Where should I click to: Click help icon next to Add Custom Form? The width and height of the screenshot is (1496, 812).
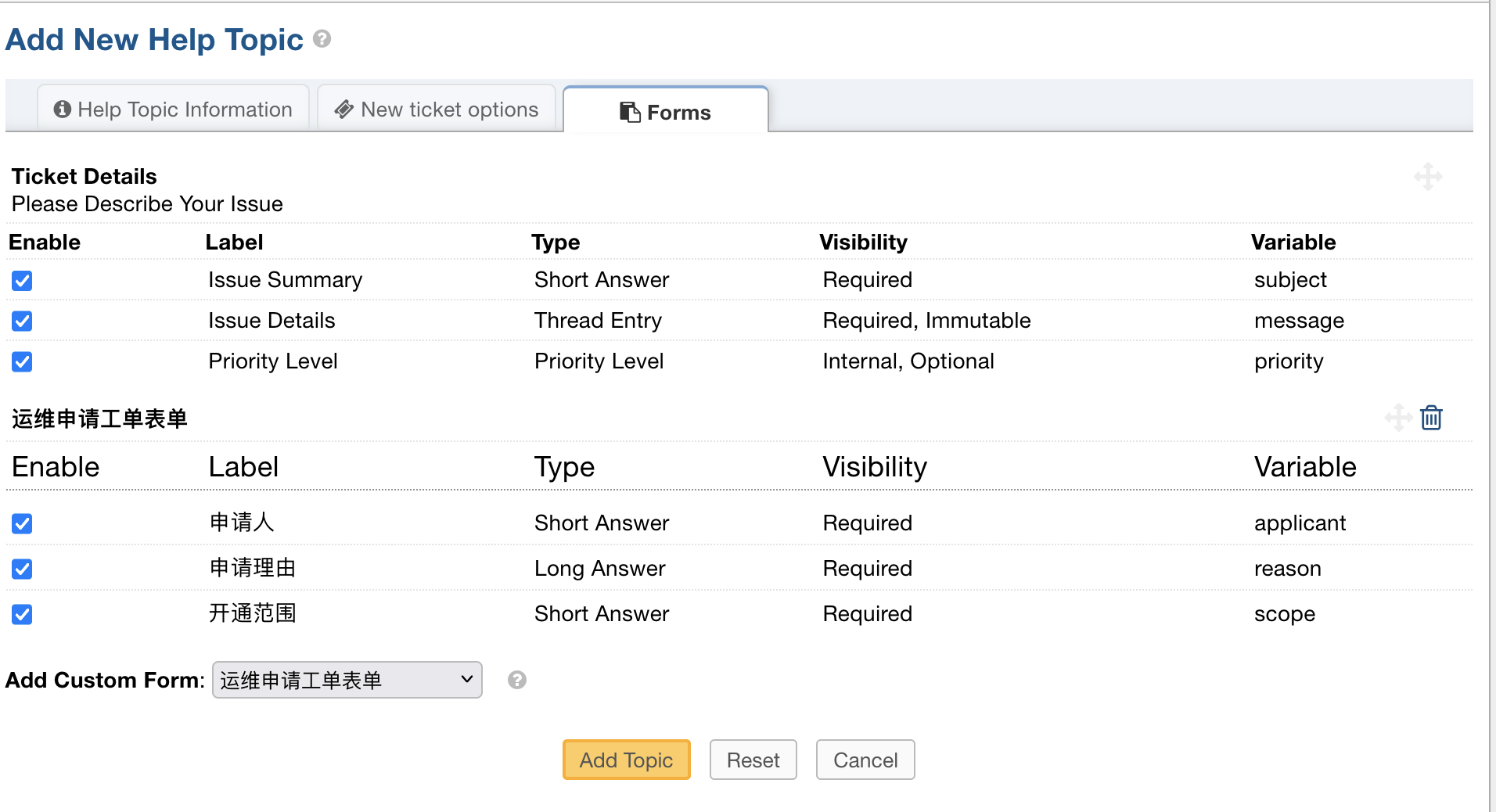(516, 680)
